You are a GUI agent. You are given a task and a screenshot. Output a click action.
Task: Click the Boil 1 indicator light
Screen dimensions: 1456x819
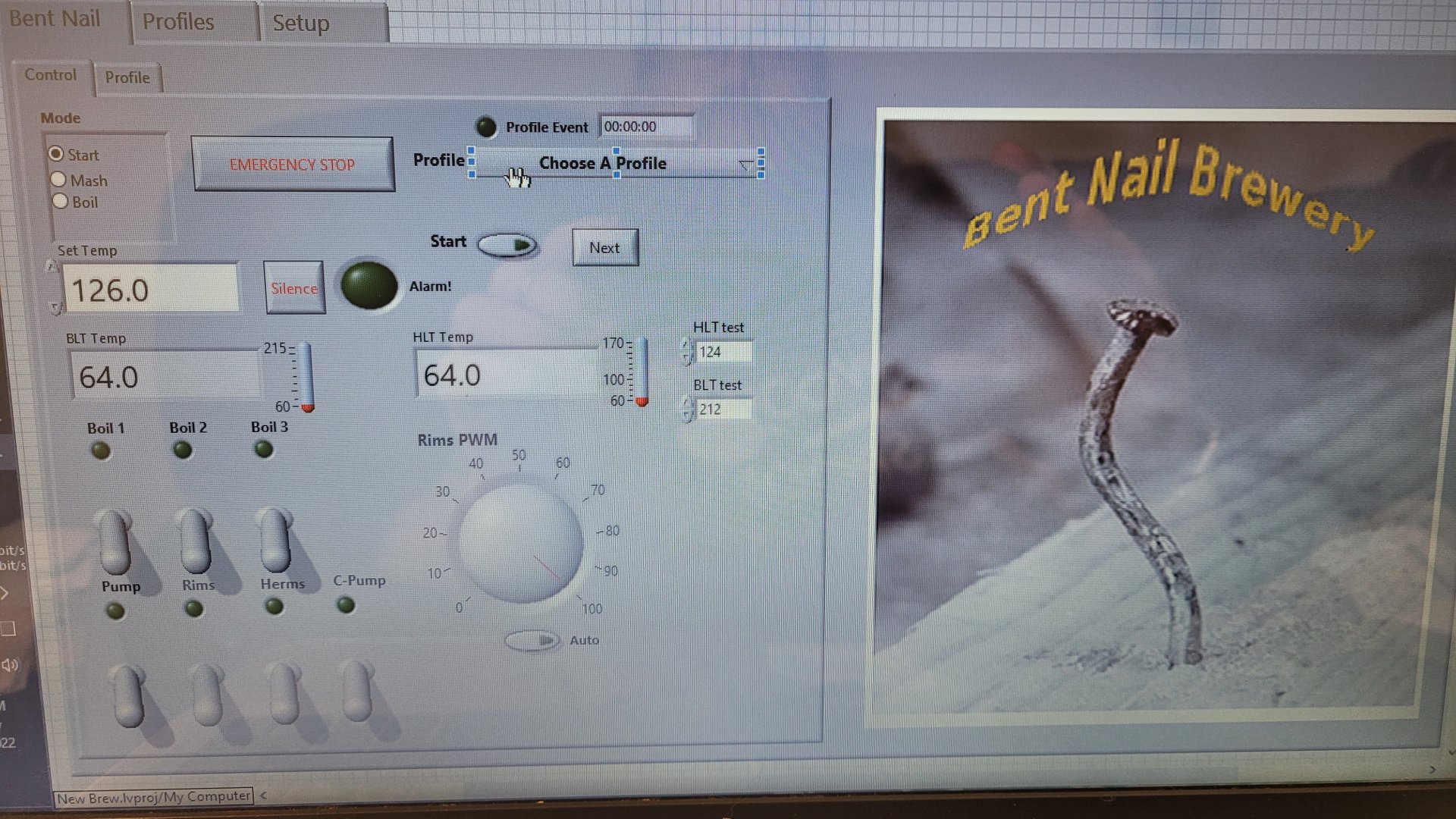[x=100, y=451]
